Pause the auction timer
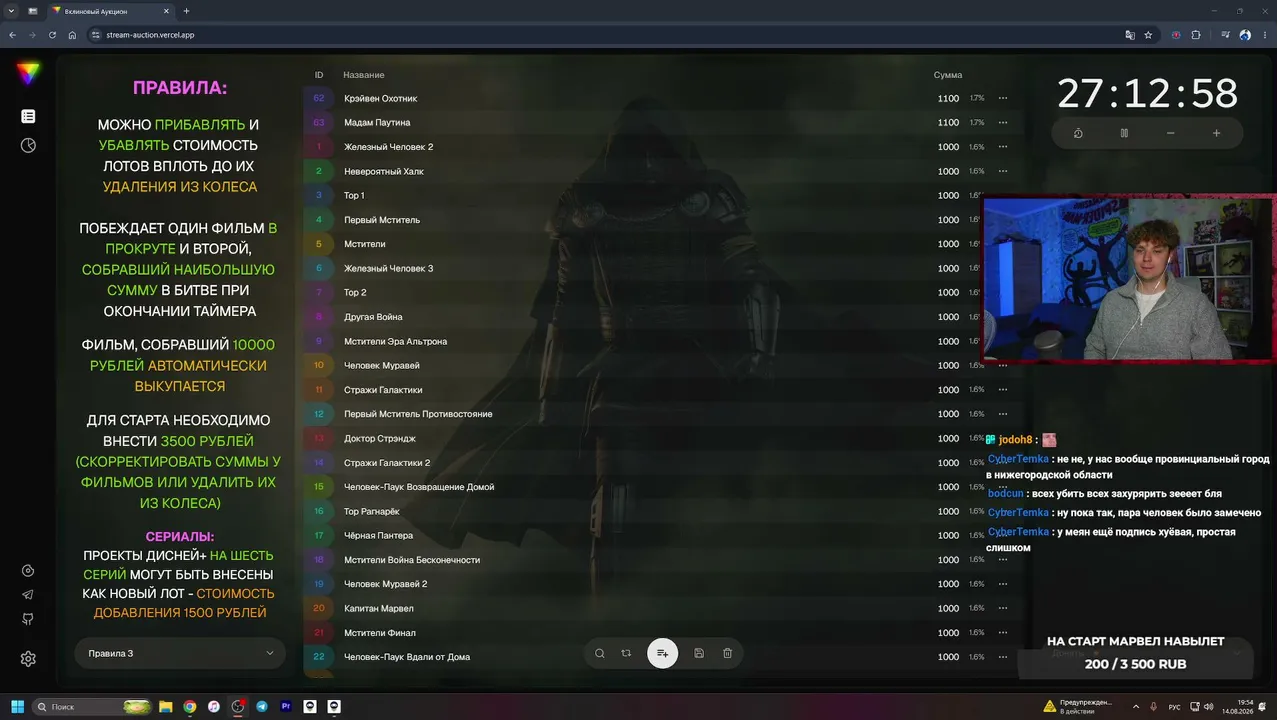Image resolution: width=1277 pixels, height=720 pixels. [1124, 133]
